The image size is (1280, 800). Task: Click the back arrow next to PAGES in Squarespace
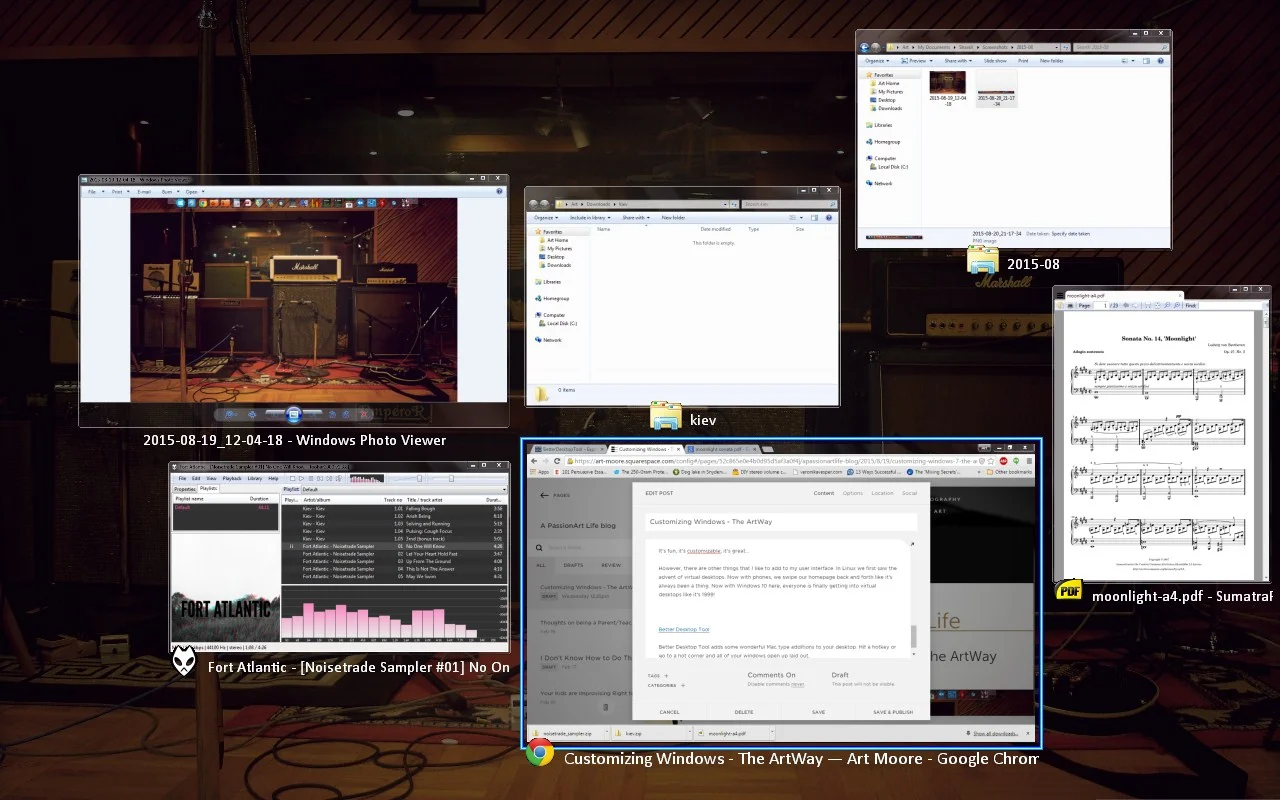coord(544,495)
